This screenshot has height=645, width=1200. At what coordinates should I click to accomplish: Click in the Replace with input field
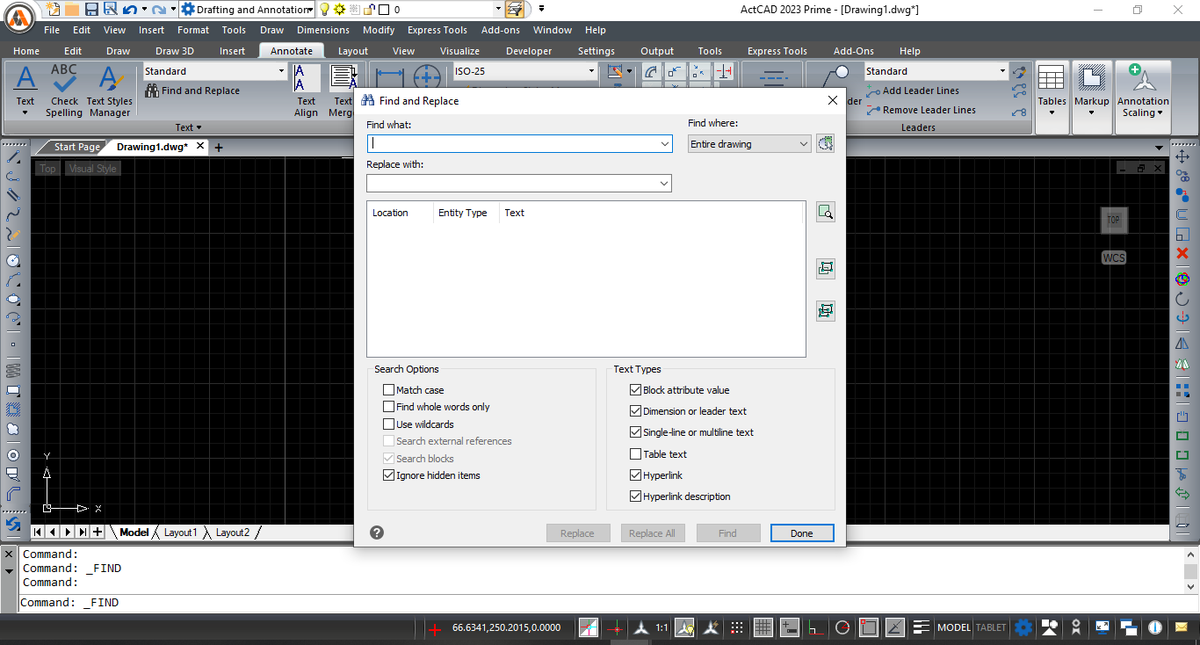tap(519, 183)
